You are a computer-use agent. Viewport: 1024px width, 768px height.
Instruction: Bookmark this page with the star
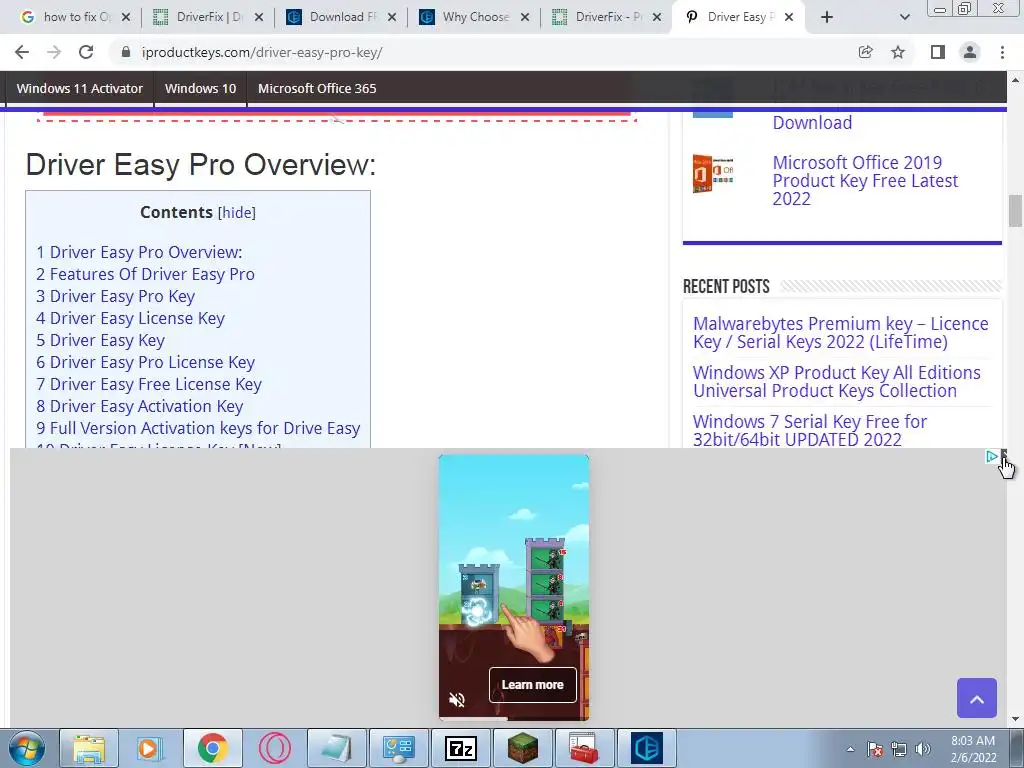point(898,52)
